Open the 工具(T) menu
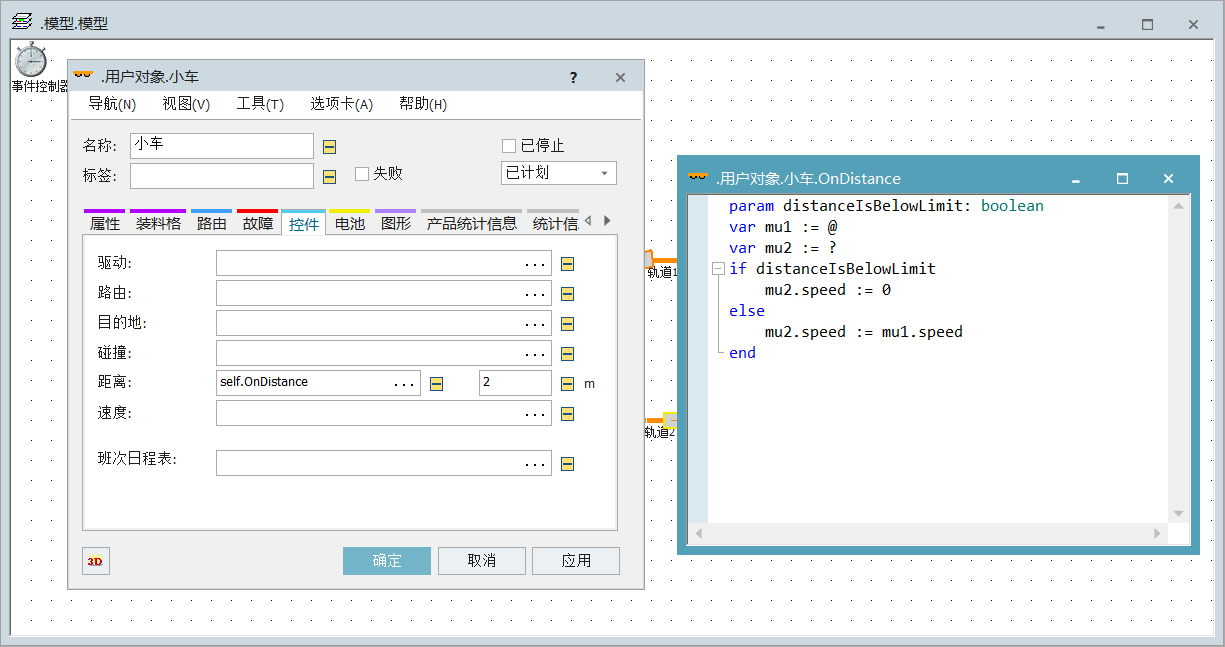Image resolution: width=1225 pixels, height=647 pixels. coord(260,104)
